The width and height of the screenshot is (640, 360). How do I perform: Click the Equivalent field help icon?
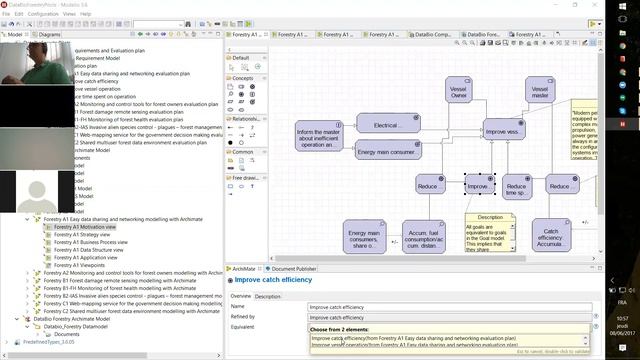[x=596, y=327]
